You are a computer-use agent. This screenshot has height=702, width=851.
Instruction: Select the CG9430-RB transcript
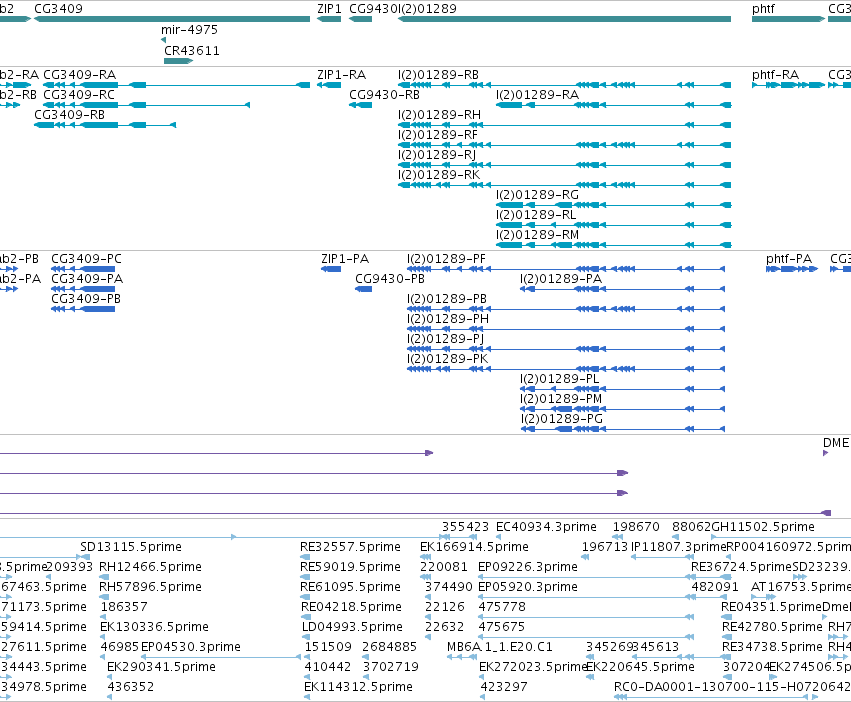click(384, 94)
